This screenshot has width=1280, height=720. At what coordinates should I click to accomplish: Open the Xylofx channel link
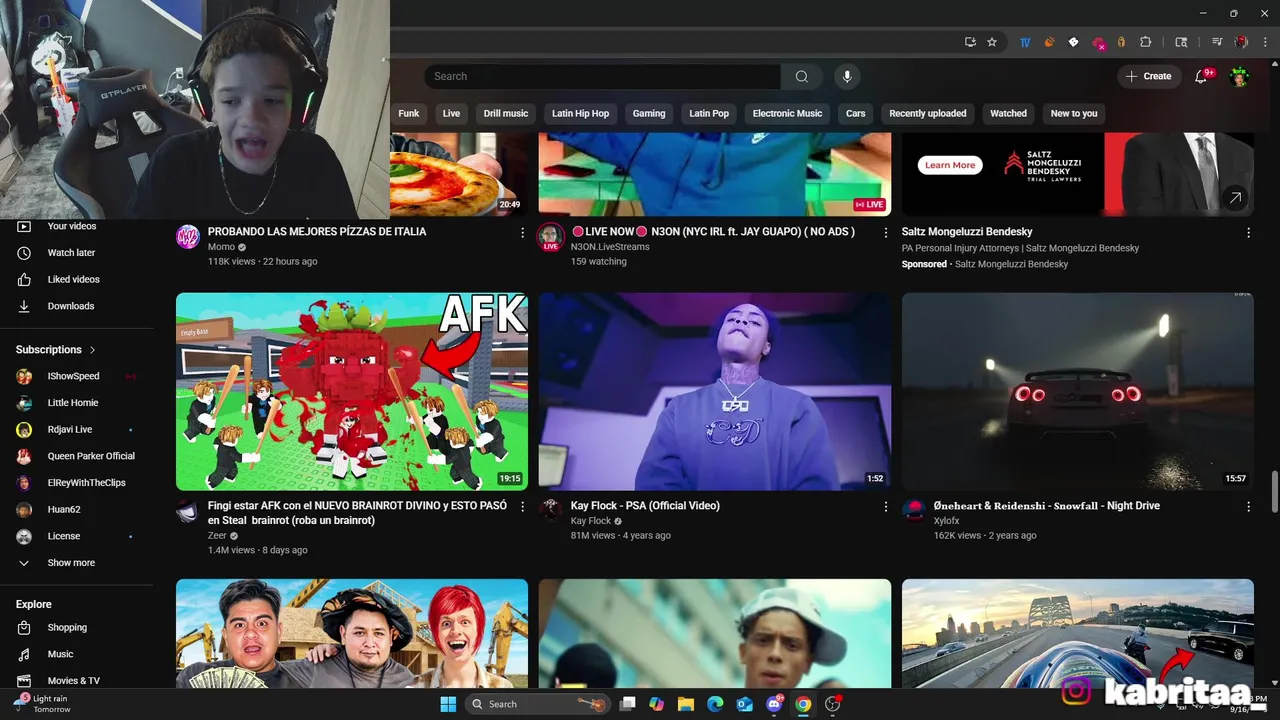pos(946,521)
